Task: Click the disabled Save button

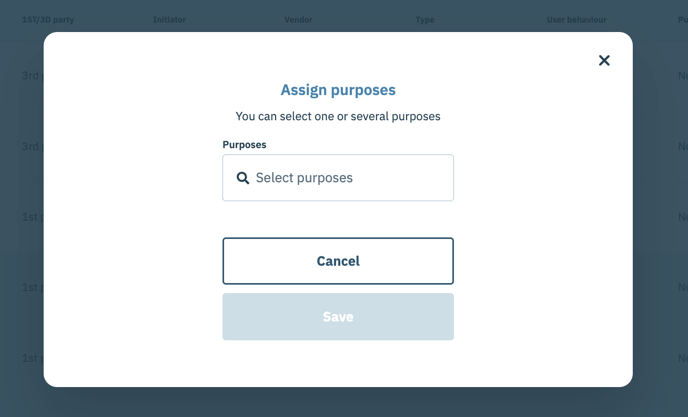Action: (x=338, y=316)
